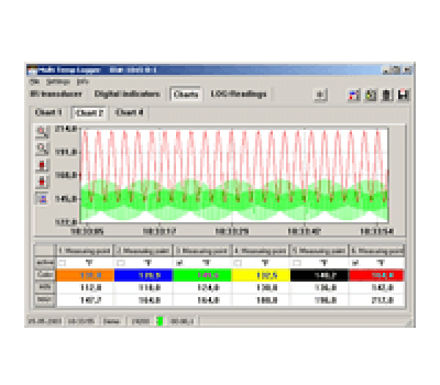Click the 1 Measuring point column header
The image size is (440, 385).
click(x=85, y=250)
